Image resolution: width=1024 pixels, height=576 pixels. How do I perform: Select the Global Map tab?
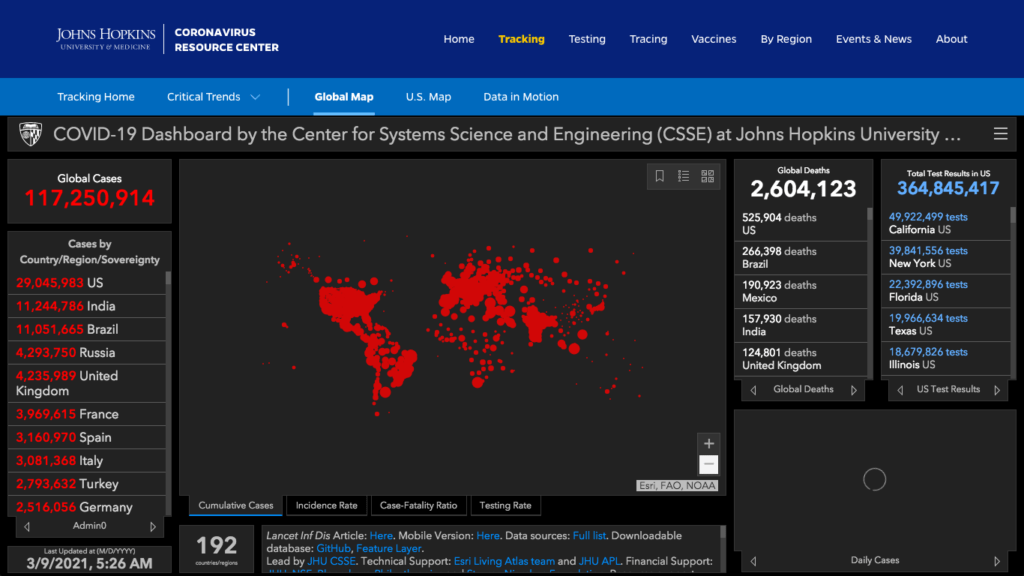tap(344, 97)
